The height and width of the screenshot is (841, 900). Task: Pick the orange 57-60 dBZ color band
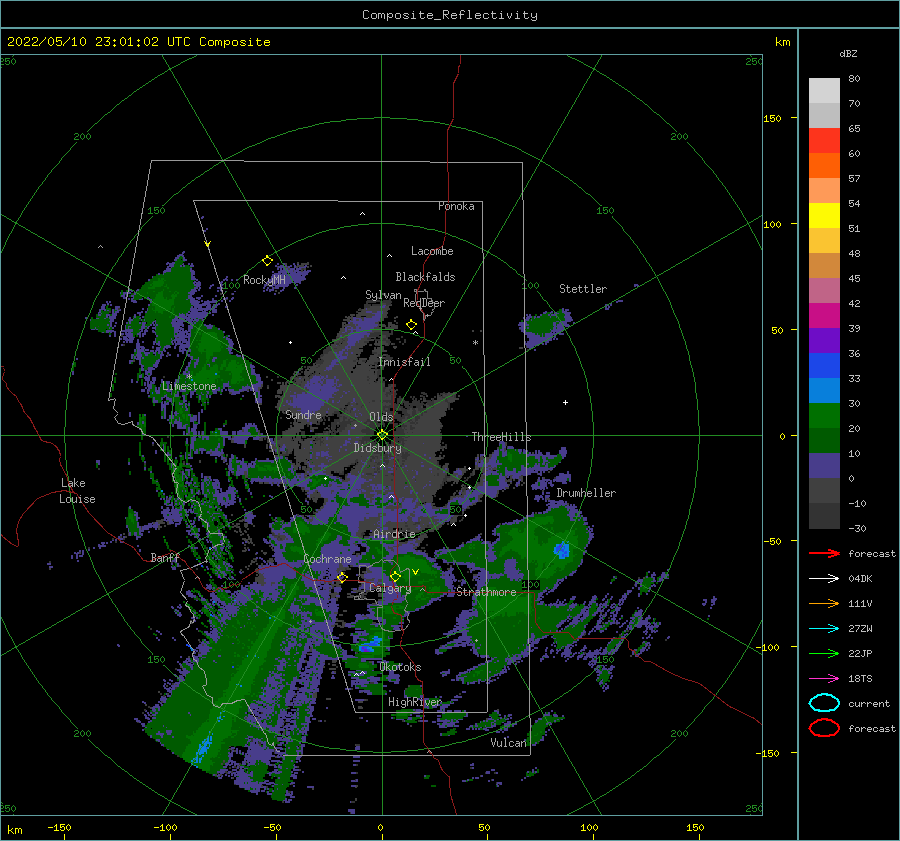(x=824, y=165)
